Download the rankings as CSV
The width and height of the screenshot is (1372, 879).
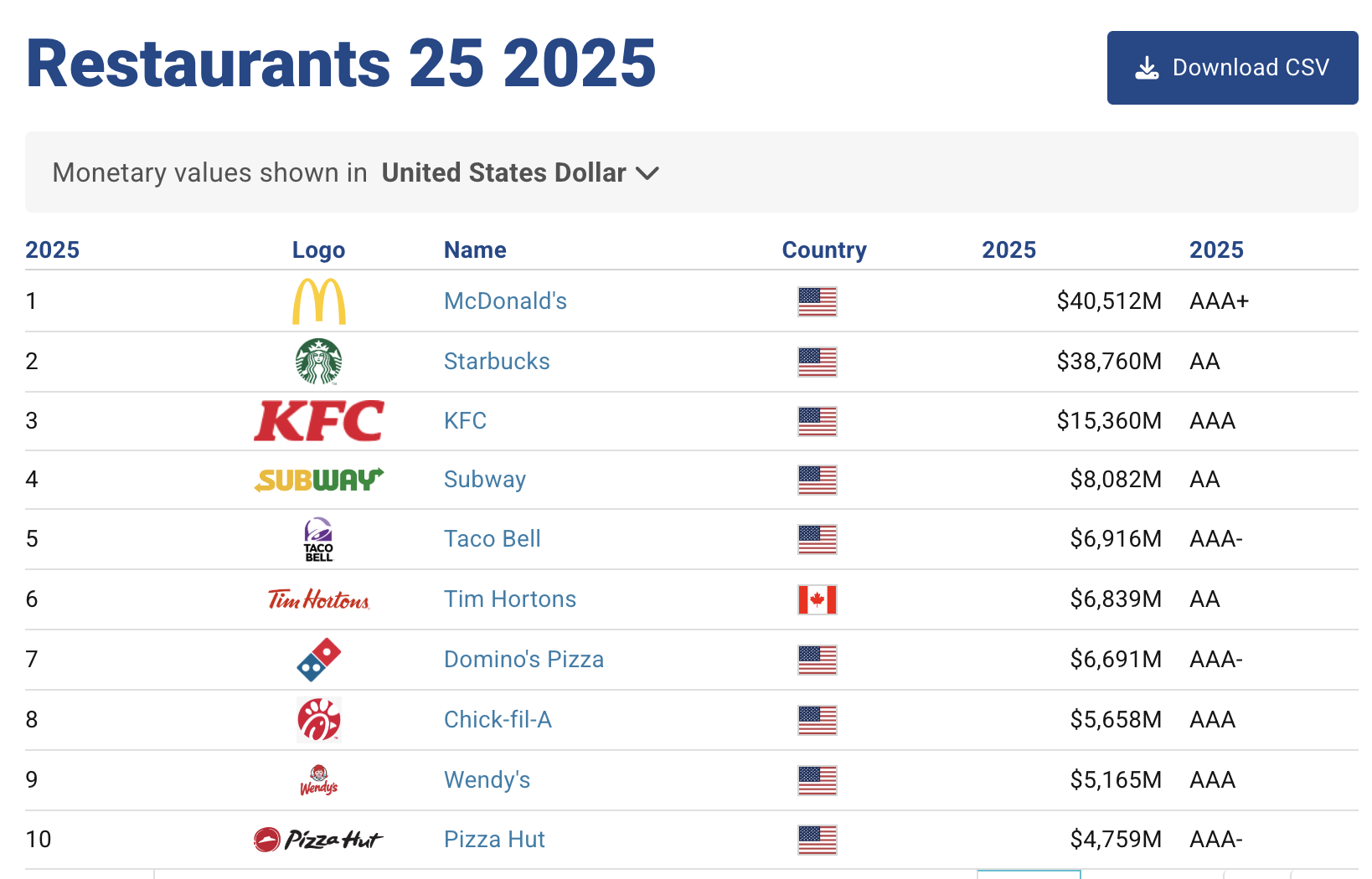tap(1232, 68)
